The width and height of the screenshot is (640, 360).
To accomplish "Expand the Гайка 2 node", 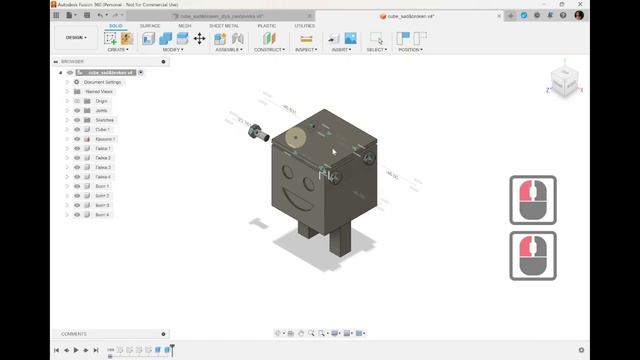I will coord(67,158).
